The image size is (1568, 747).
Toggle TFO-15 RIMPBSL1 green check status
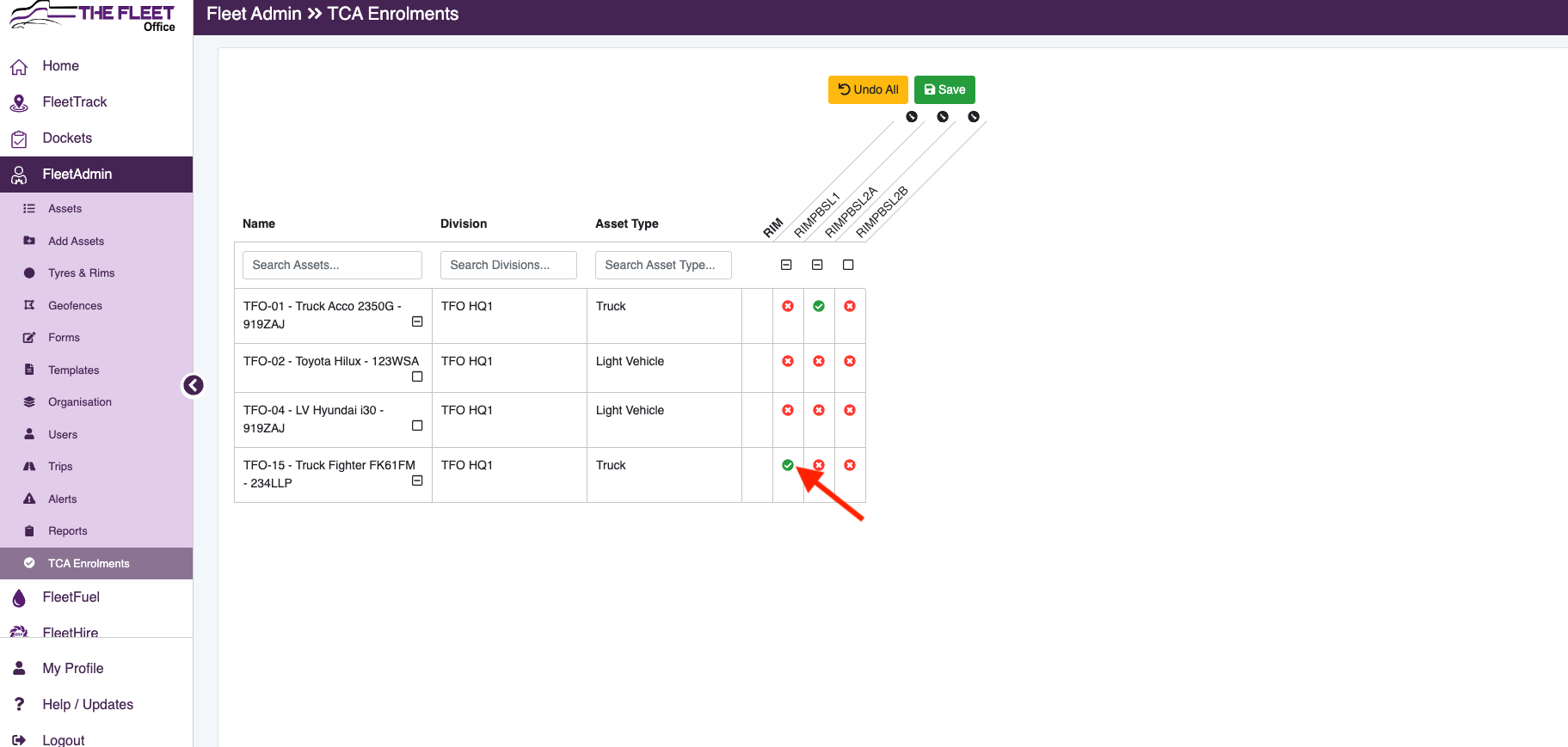click(x=788, y=465)
